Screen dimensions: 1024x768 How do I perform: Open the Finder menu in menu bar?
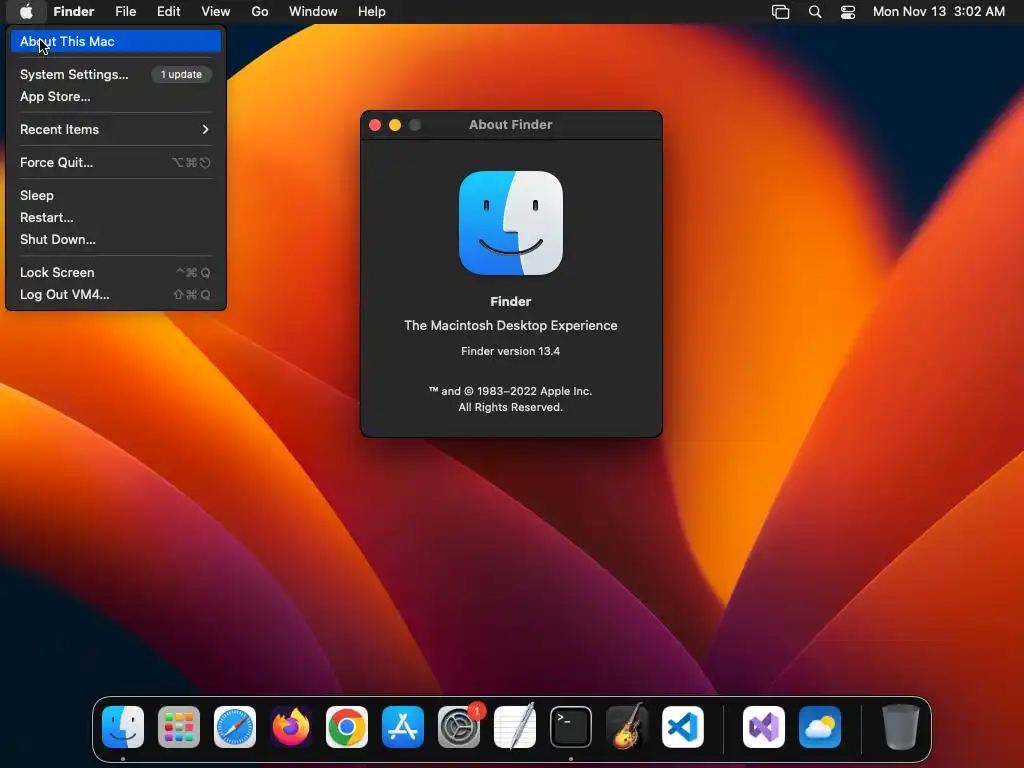click(x=74, y=12)
